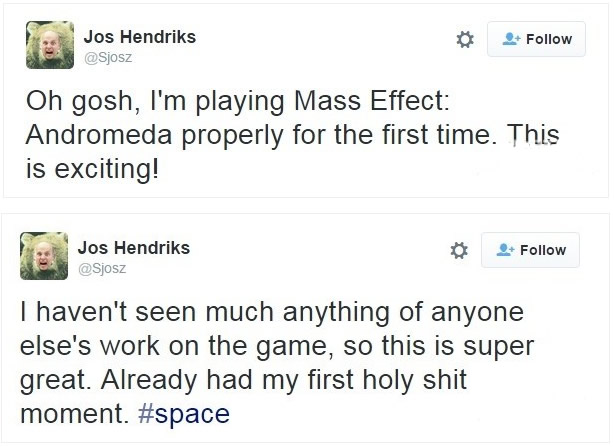
Task: Click the words "is exciting!" in the first tweet
Action: coord(92,165)
